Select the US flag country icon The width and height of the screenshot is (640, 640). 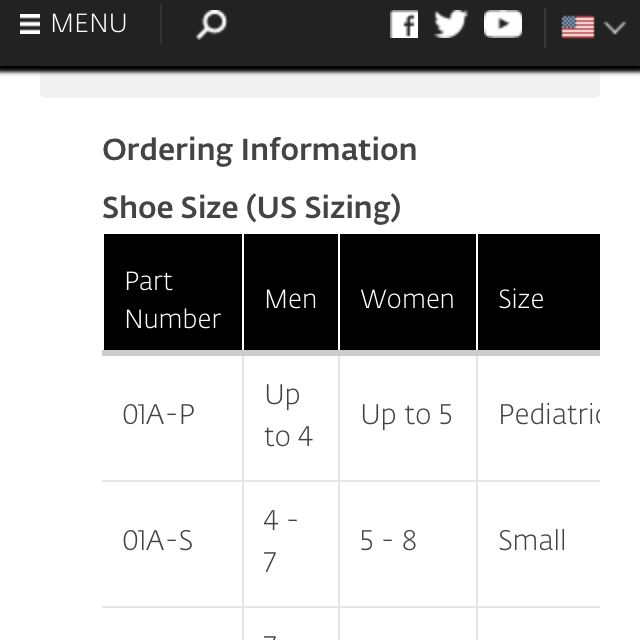578,27
